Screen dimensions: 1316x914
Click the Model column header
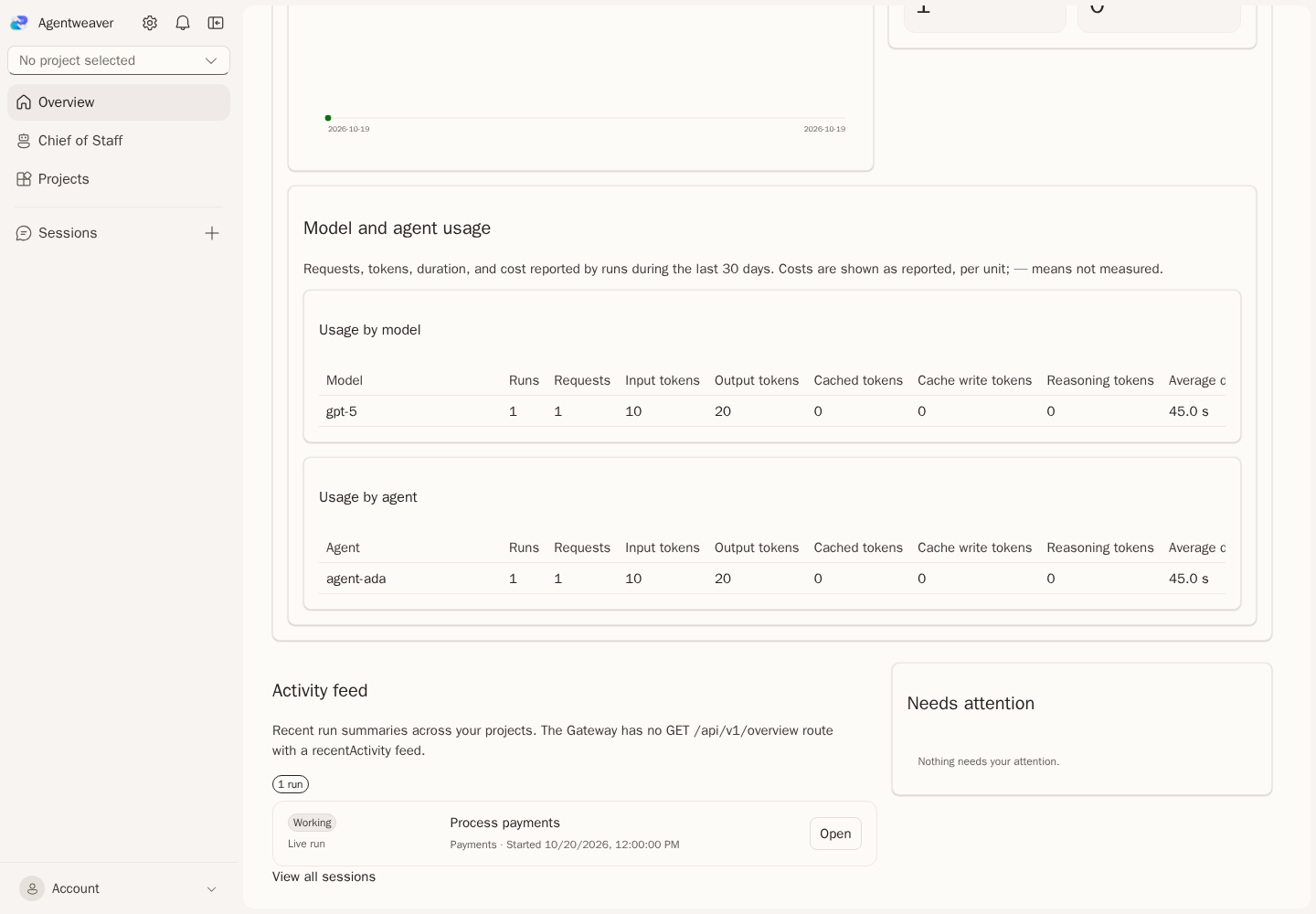click(x=345, y=380)
